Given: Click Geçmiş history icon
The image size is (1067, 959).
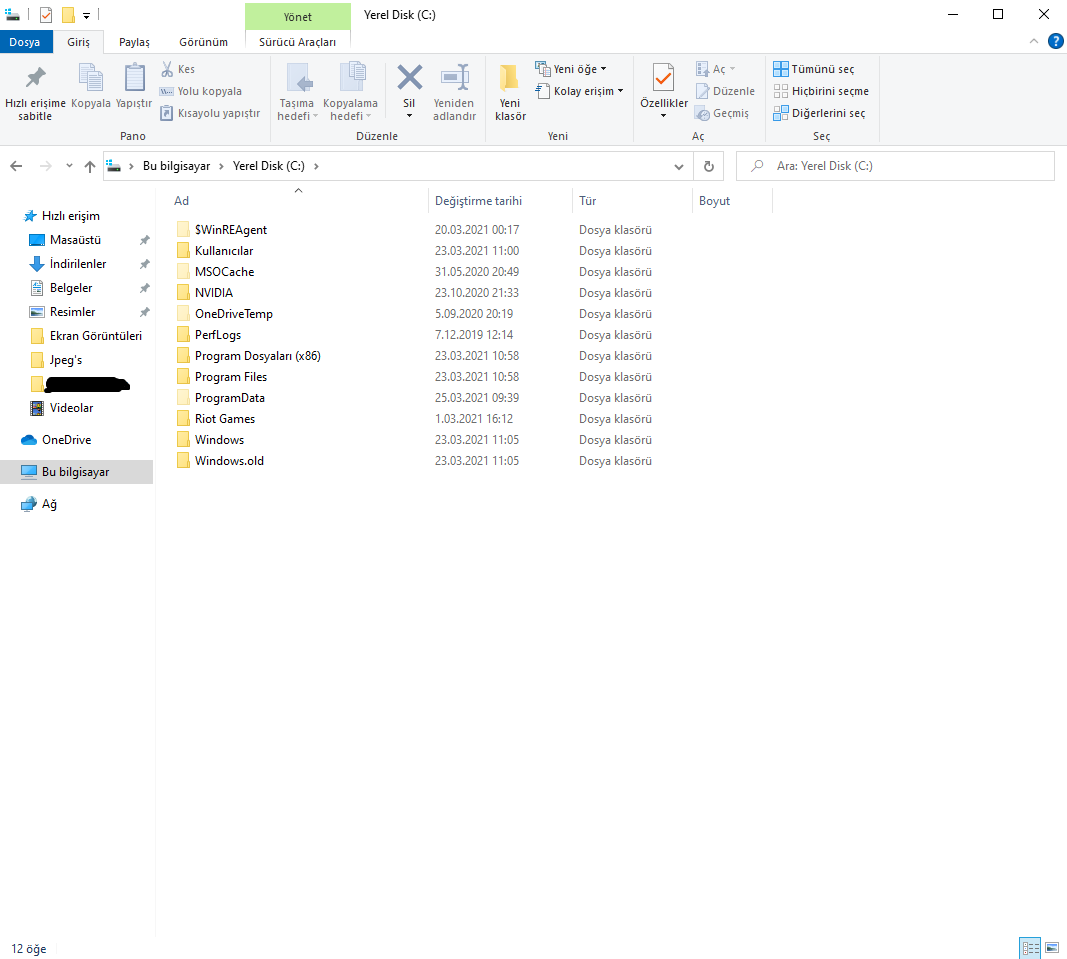Looking at the screenshot, I should (703, 113).
